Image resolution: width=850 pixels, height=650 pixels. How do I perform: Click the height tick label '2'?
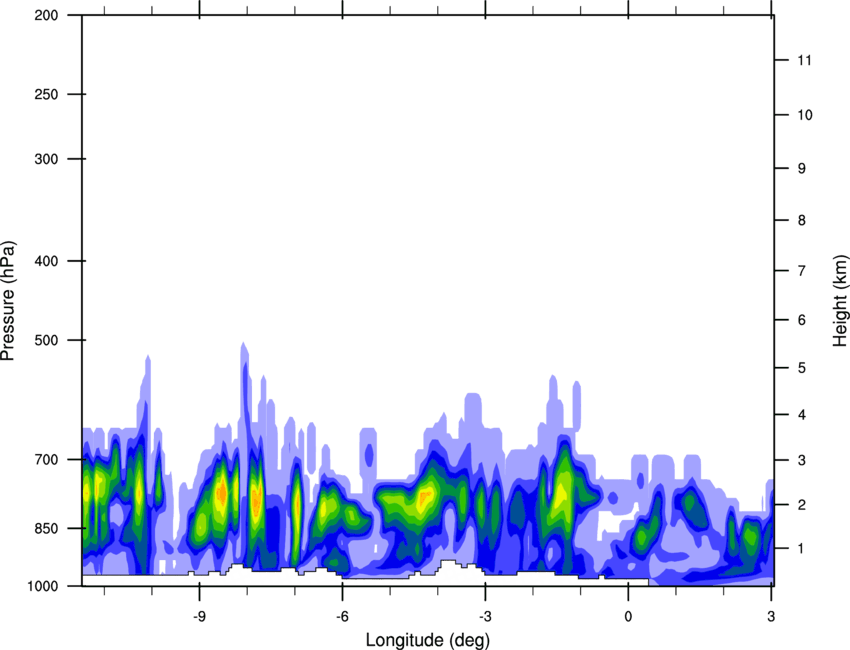coord(802,505)
